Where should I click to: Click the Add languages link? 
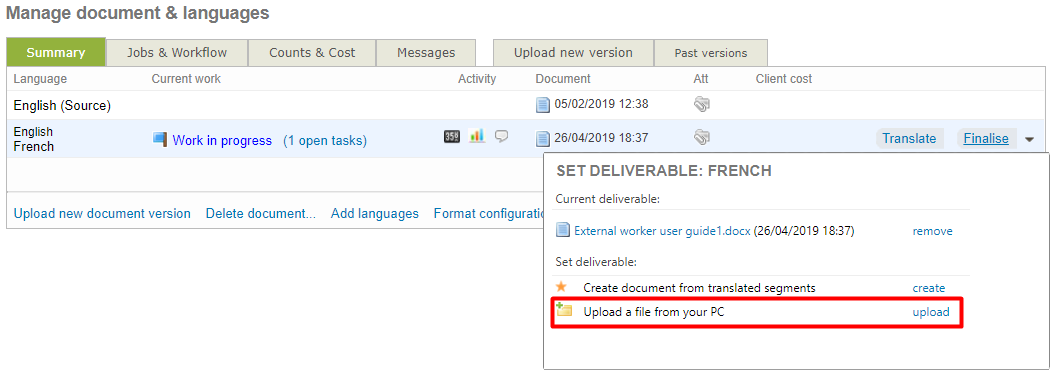coord(375,213)
